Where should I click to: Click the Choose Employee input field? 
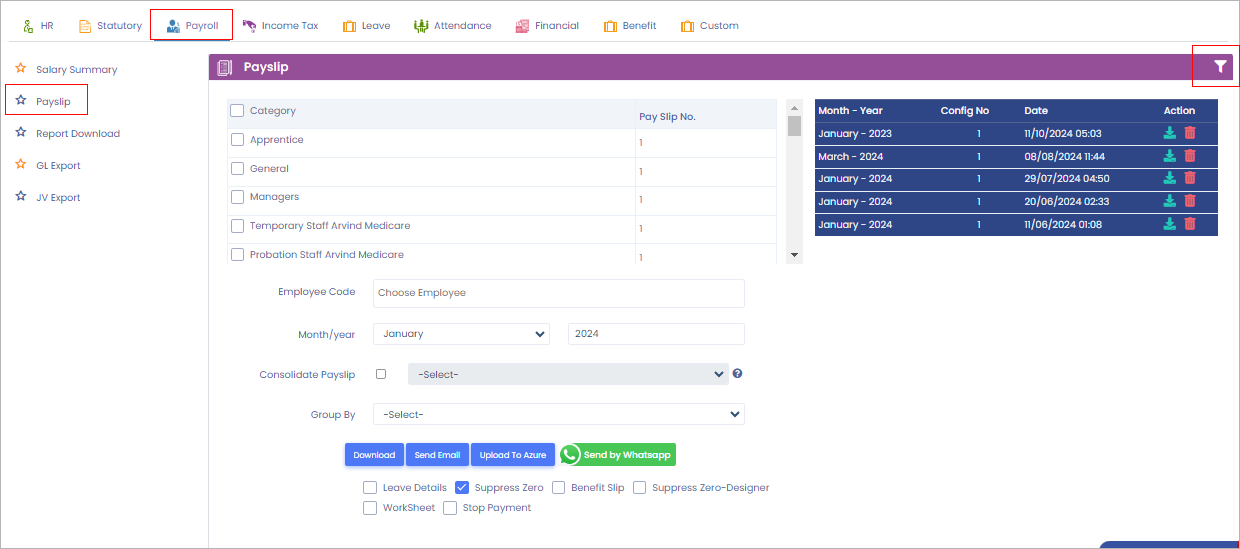558,293
